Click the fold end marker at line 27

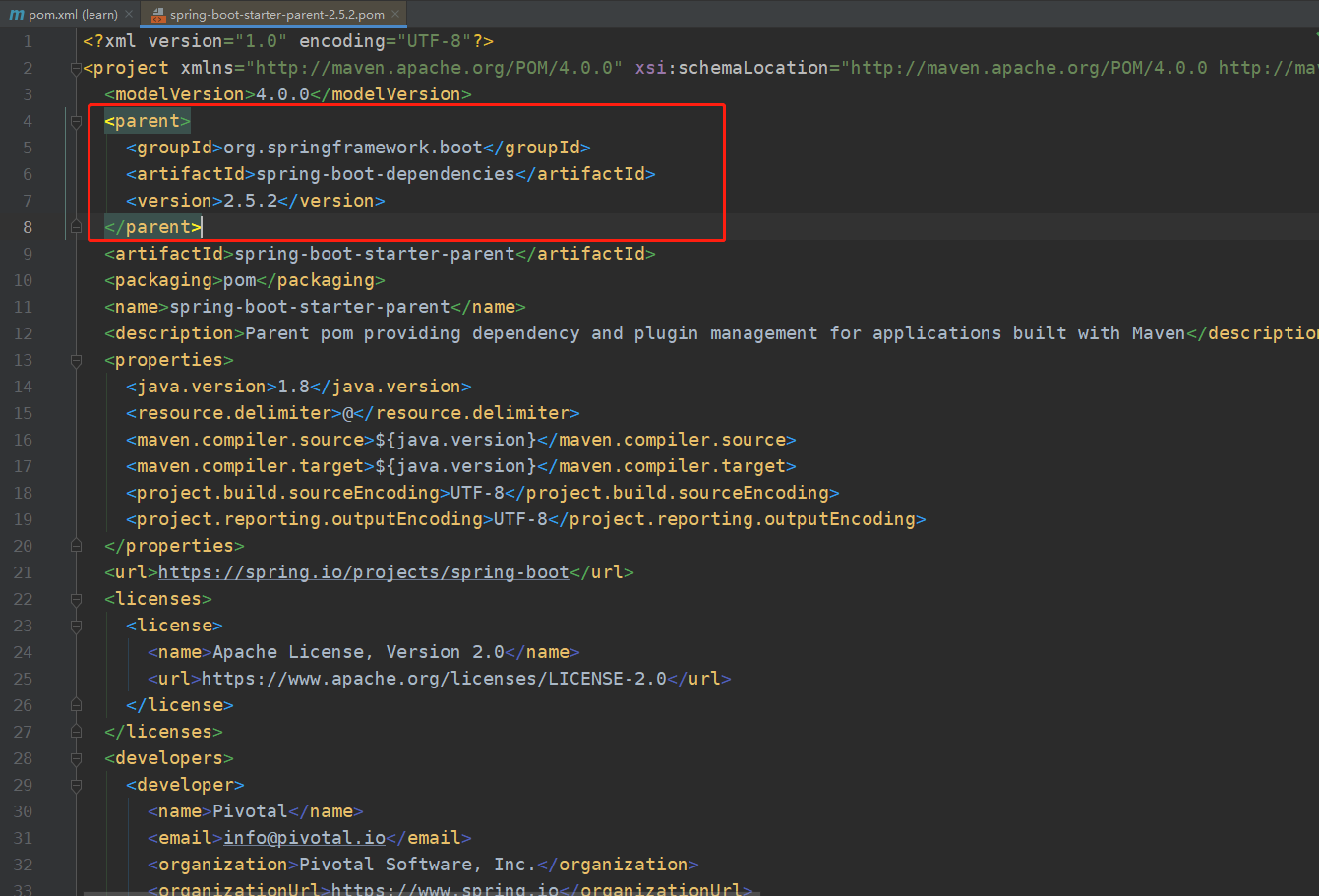(76, 732)
